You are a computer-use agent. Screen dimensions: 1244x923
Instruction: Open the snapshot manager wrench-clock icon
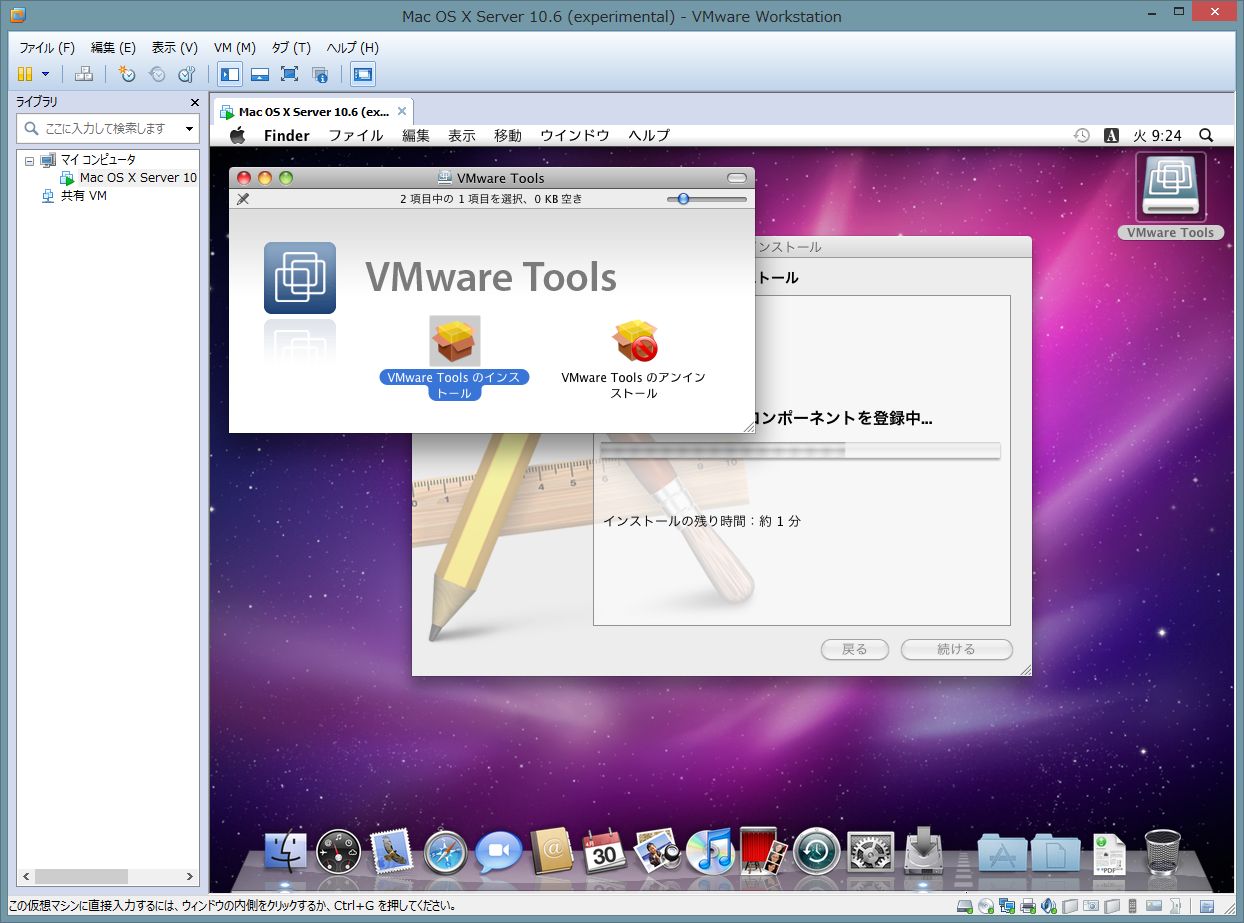tap(187, 74)
